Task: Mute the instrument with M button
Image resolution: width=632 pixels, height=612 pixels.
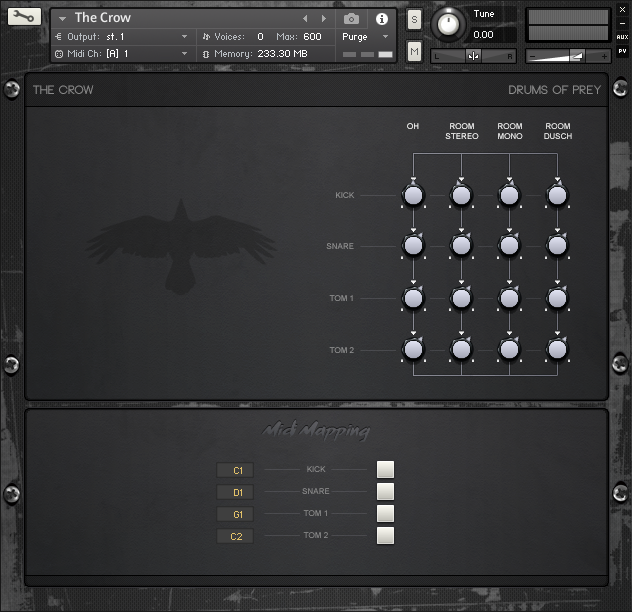Action: coord(414,51)
